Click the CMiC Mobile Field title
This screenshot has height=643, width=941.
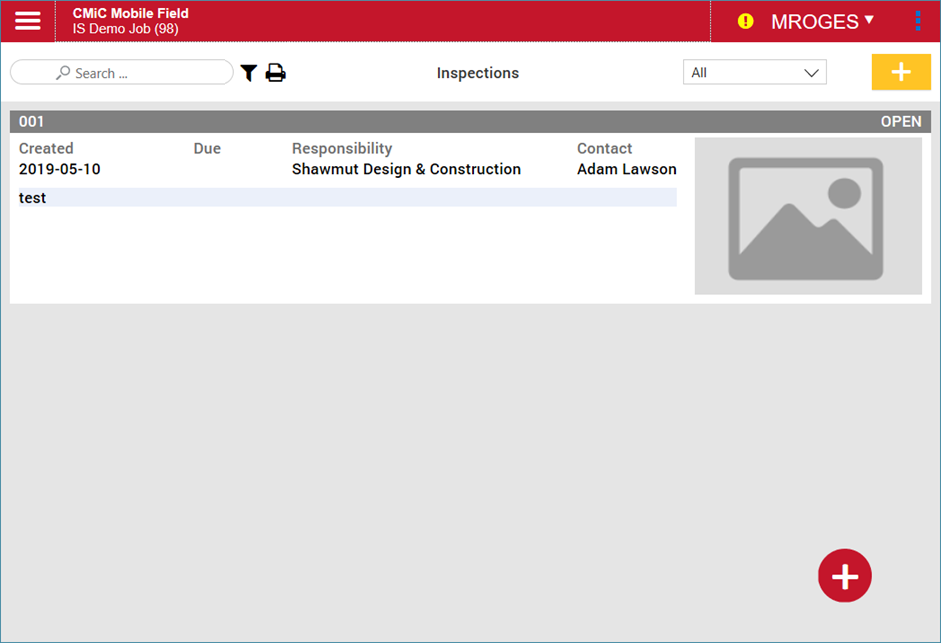[130, 13]
